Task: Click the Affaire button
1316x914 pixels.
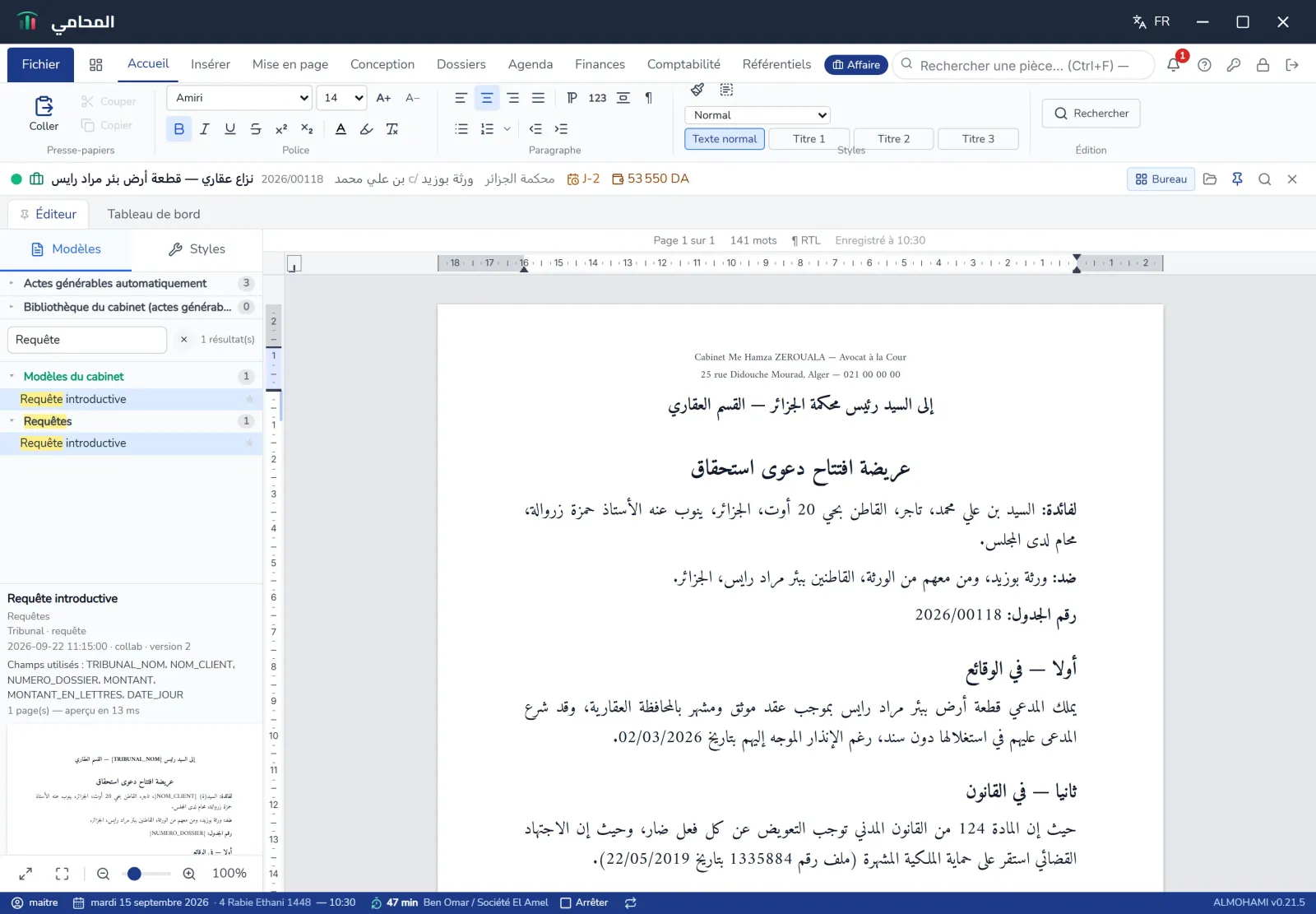Action: (855, 65)
